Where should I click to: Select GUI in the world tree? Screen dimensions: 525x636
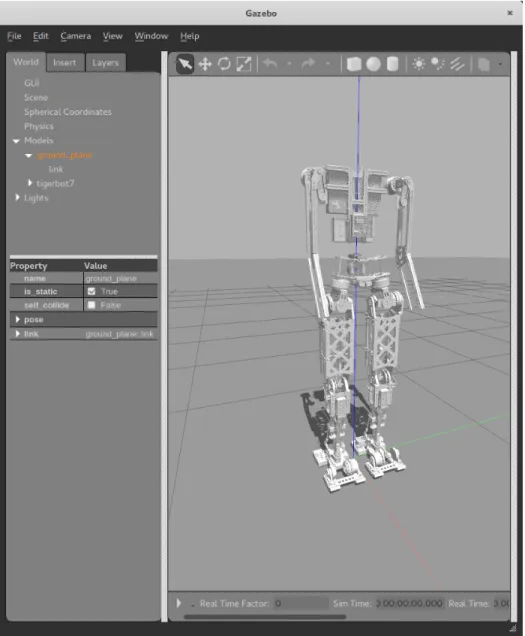tap(32, 83)
